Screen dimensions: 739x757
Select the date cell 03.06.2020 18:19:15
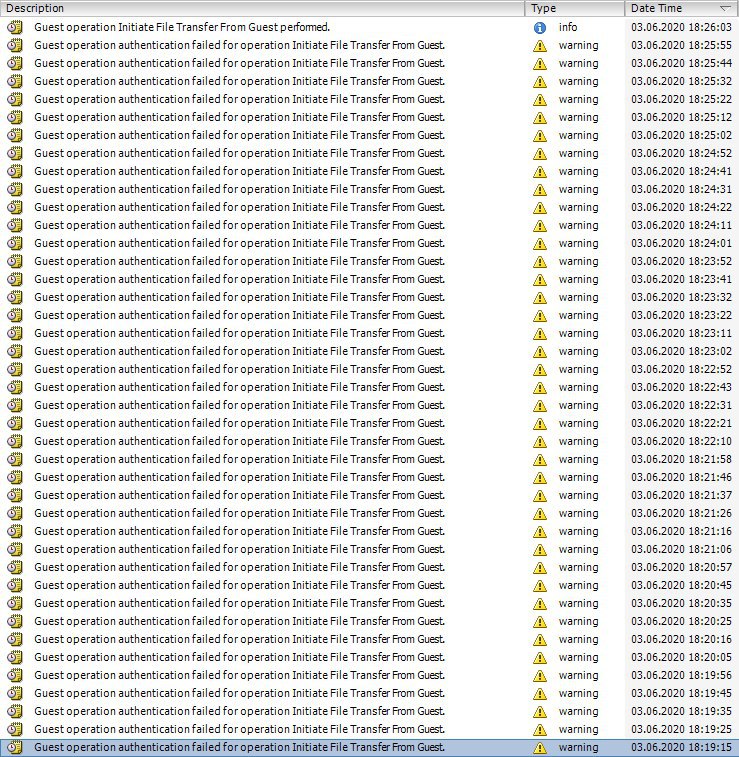(x=682, y=747)
